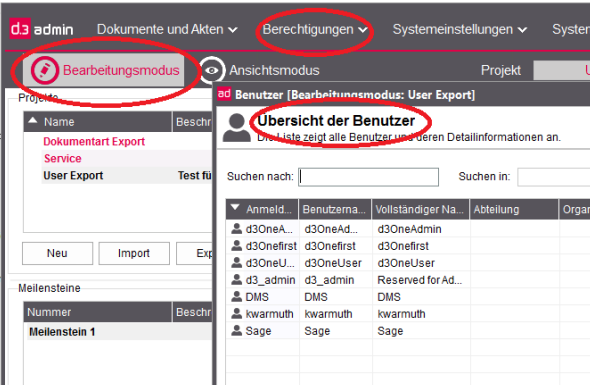This screenshot has height=385, width=590.
Task: Click user icon of kwarmuth row
Action: point(236,313)
